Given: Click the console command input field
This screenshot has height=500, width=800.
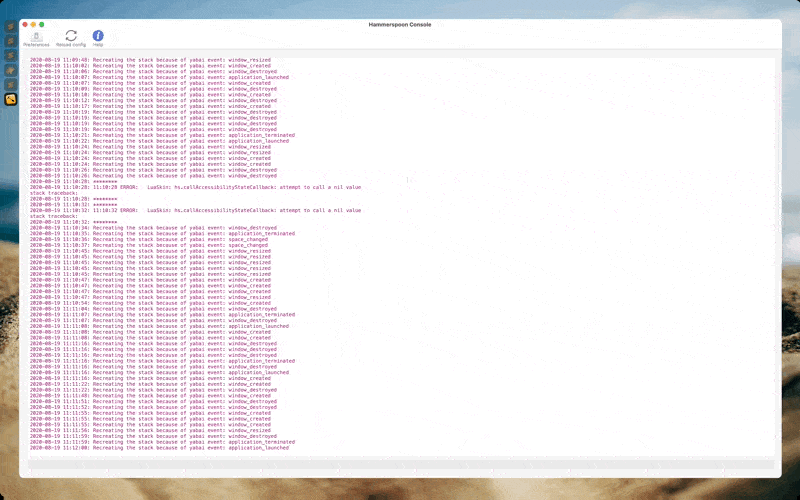Looking at the screenshot, I should click(401, 464).
